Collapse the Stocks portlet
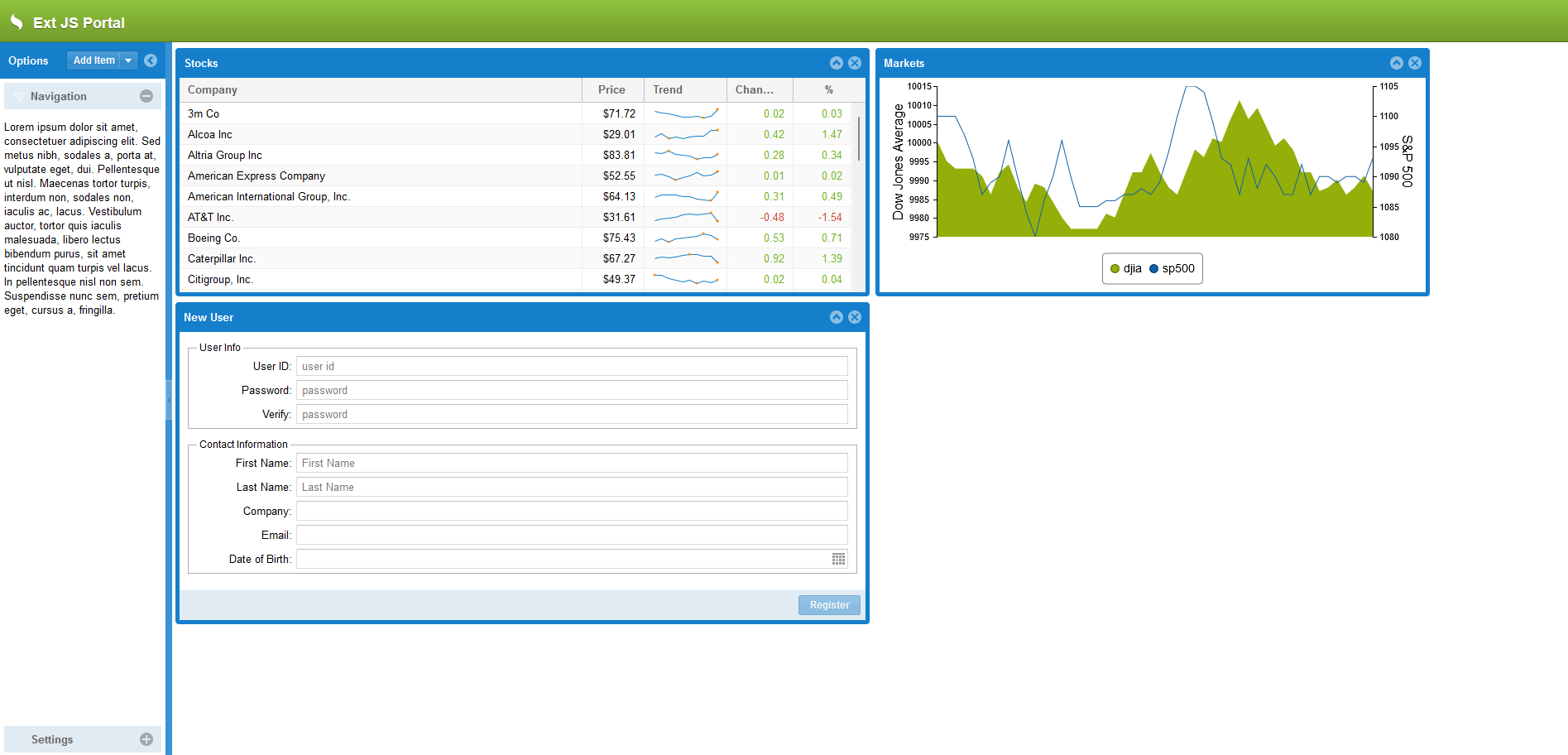The image size is (1568, 755). pyautogui.click(x=837, y=63)
